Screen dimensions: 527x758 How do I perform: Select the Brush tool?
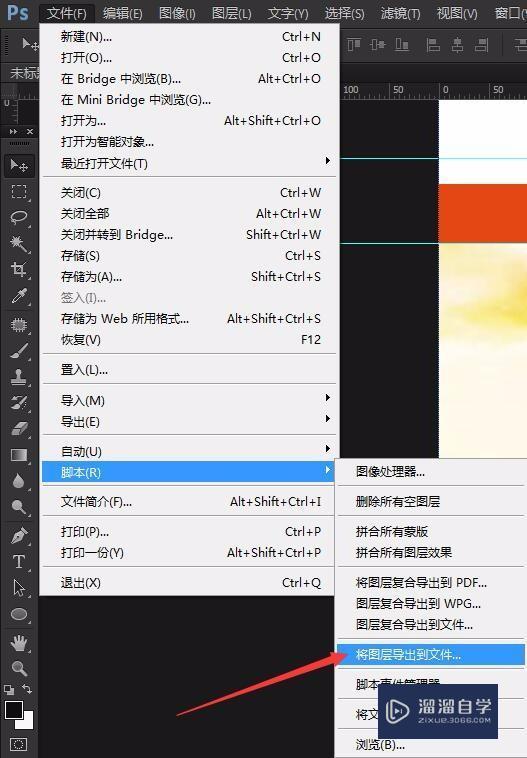[x=19, y=350]
